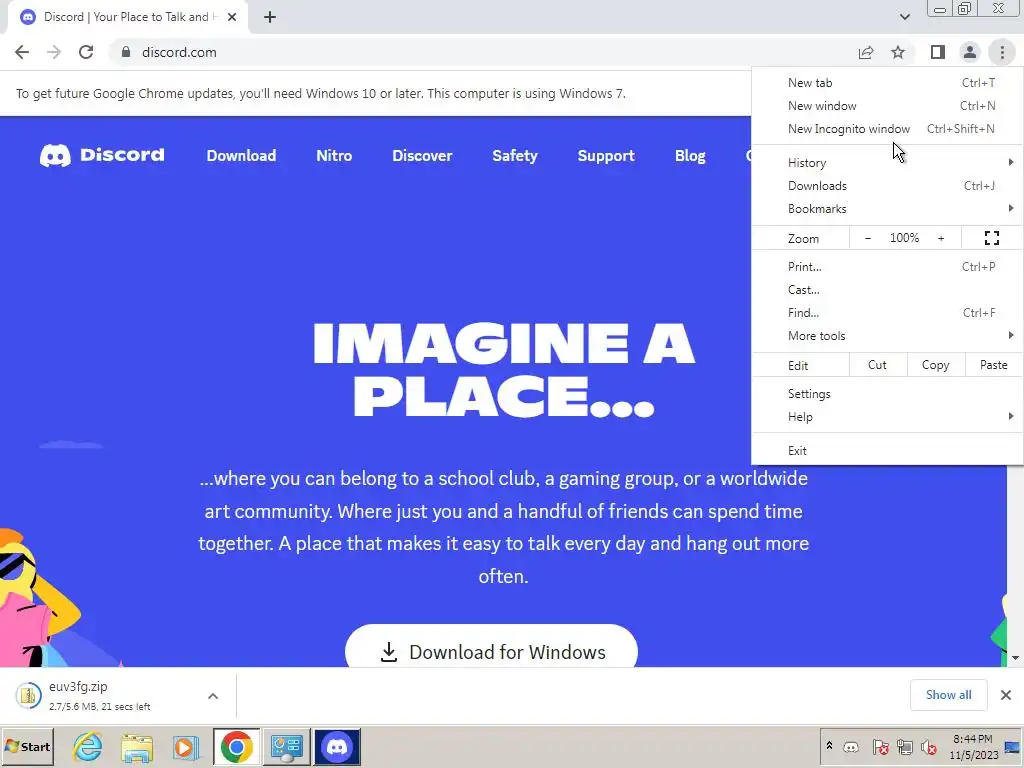Click the euv3fg.zip file icon in downloads bar
This screenshot has height=768, width=1024.
(28, 696)
